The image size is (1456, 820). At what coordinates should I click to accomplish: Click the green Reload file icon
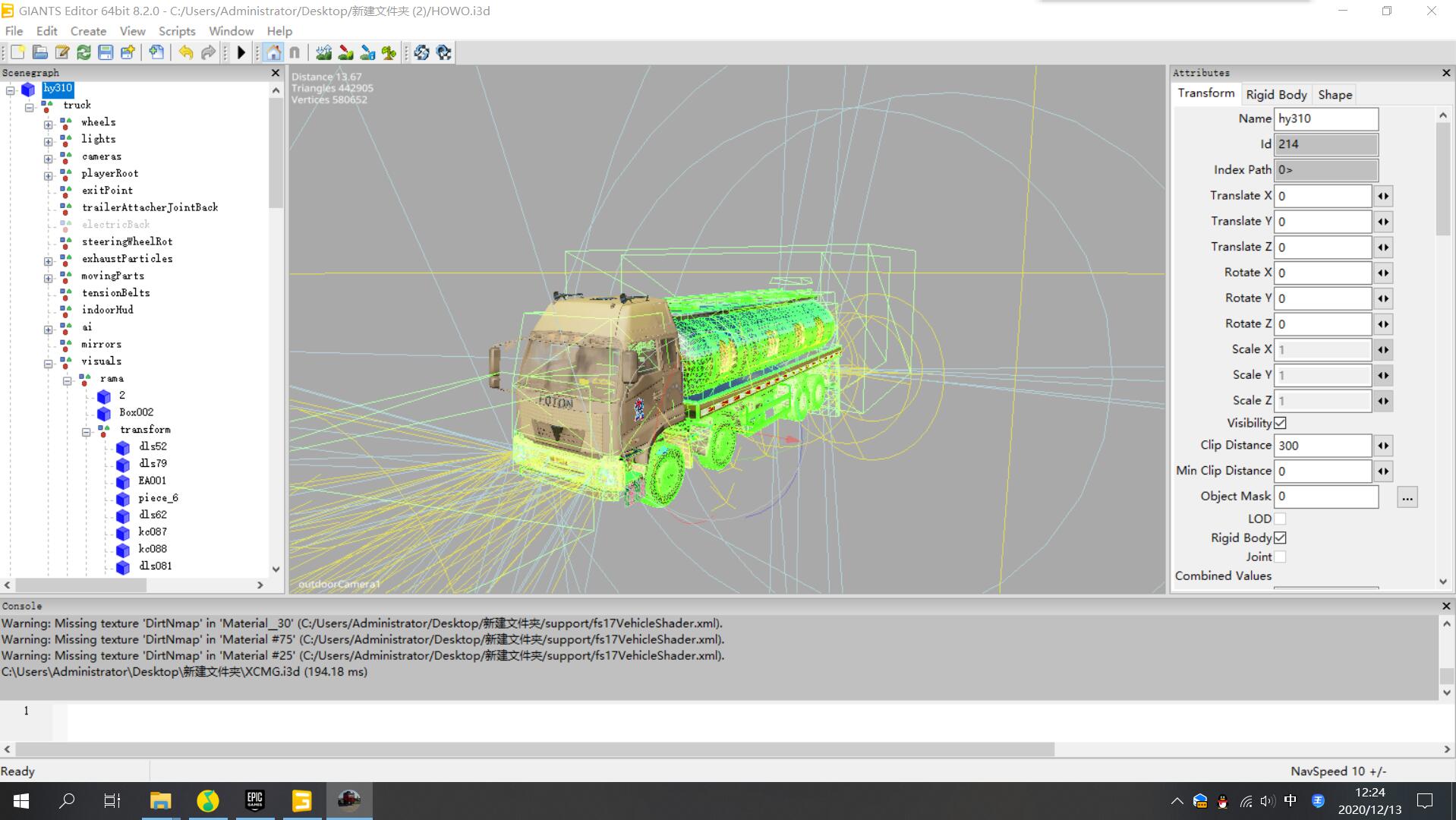(84, 52)
